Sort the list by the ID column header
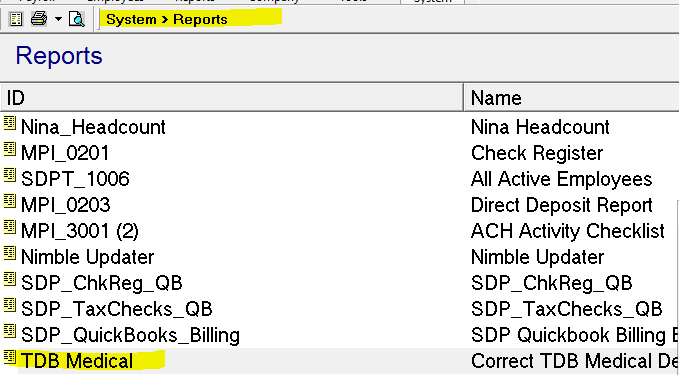The height and width of the screenshot is (375, 679). coord(232,98)
